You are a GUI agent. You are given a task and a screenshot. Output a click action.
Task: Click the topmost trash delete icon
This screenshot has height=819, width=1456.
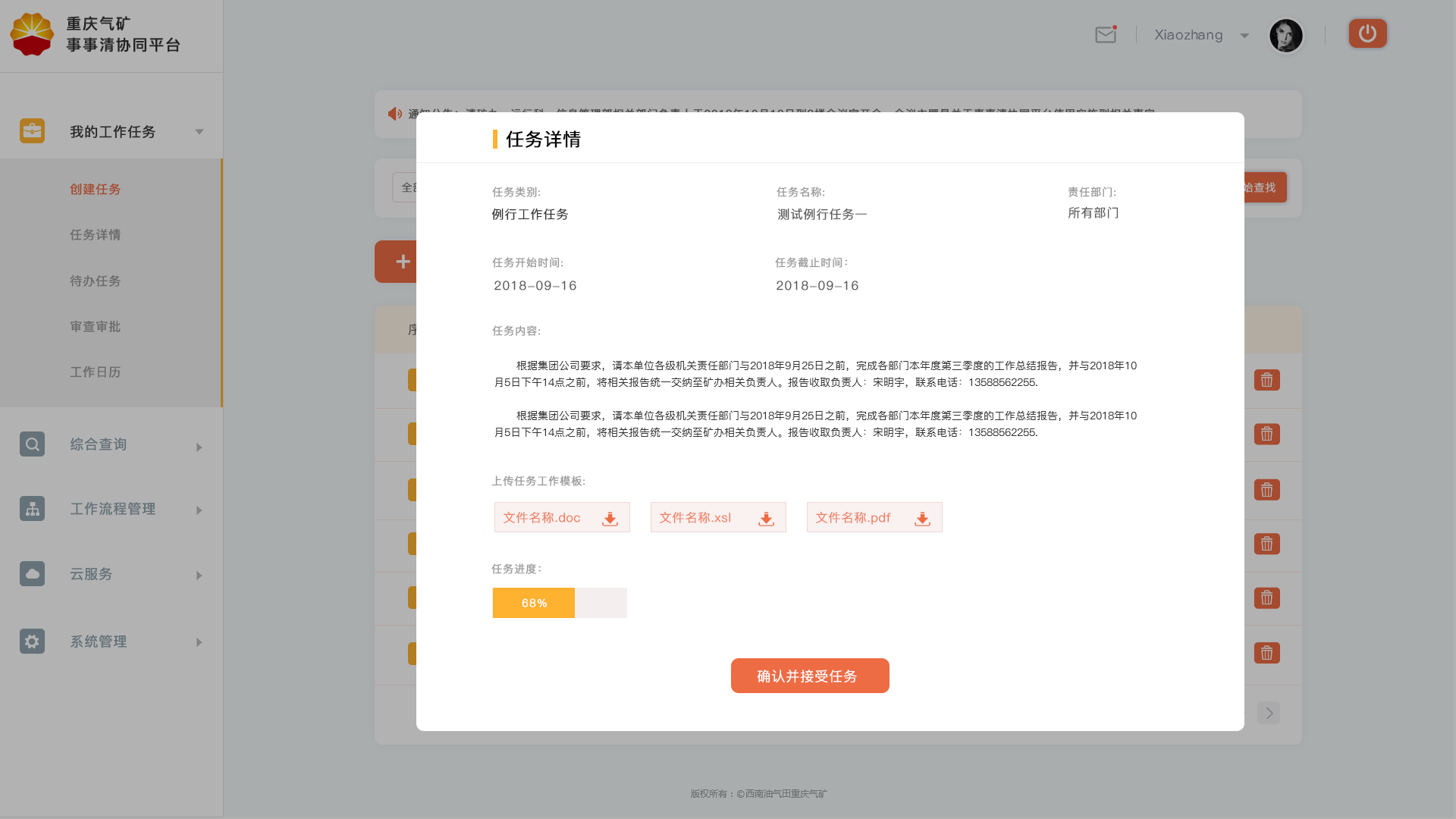1266,380
